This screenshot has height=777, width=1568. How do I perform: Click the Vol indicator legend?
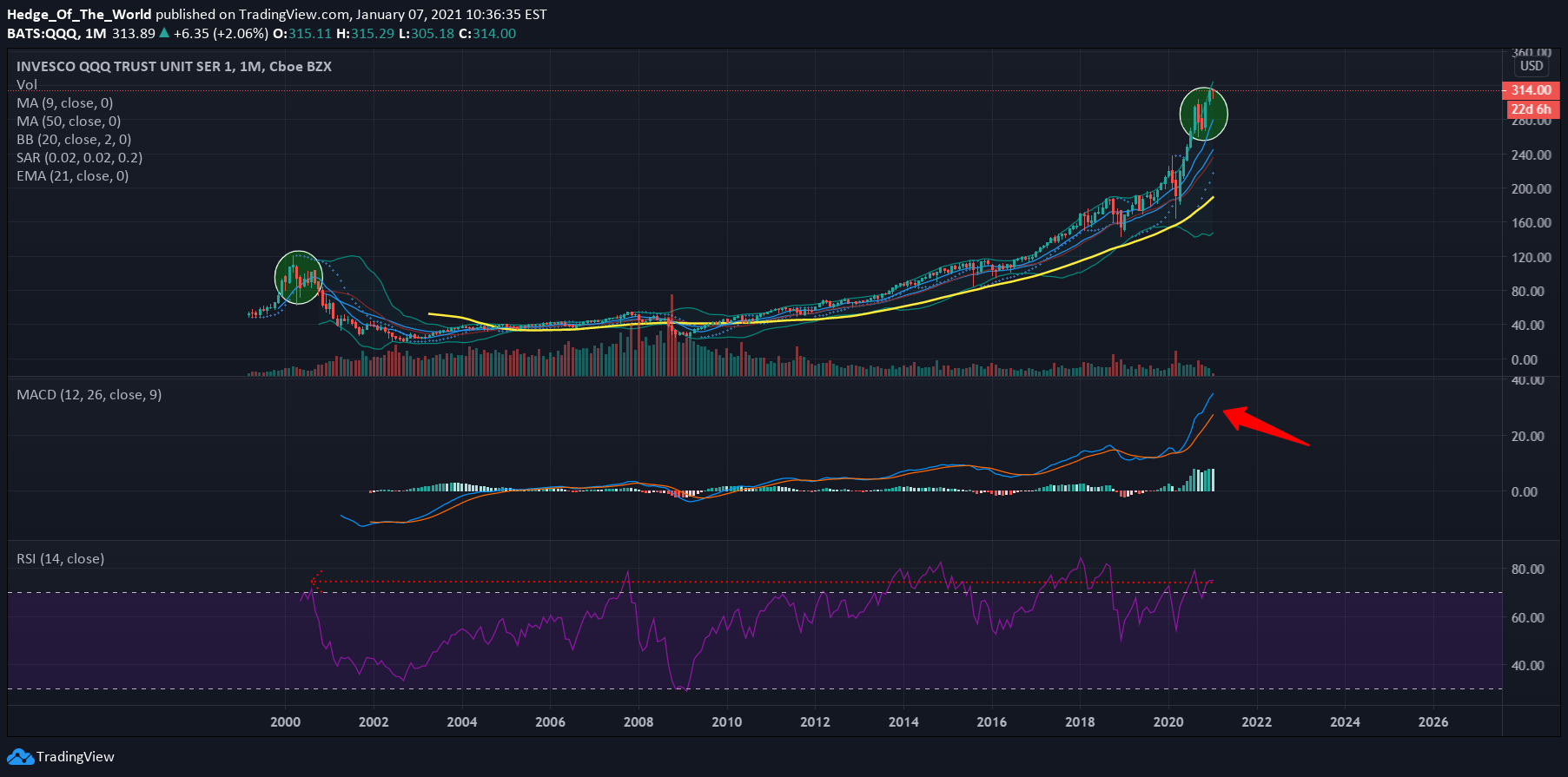[27, 85]
